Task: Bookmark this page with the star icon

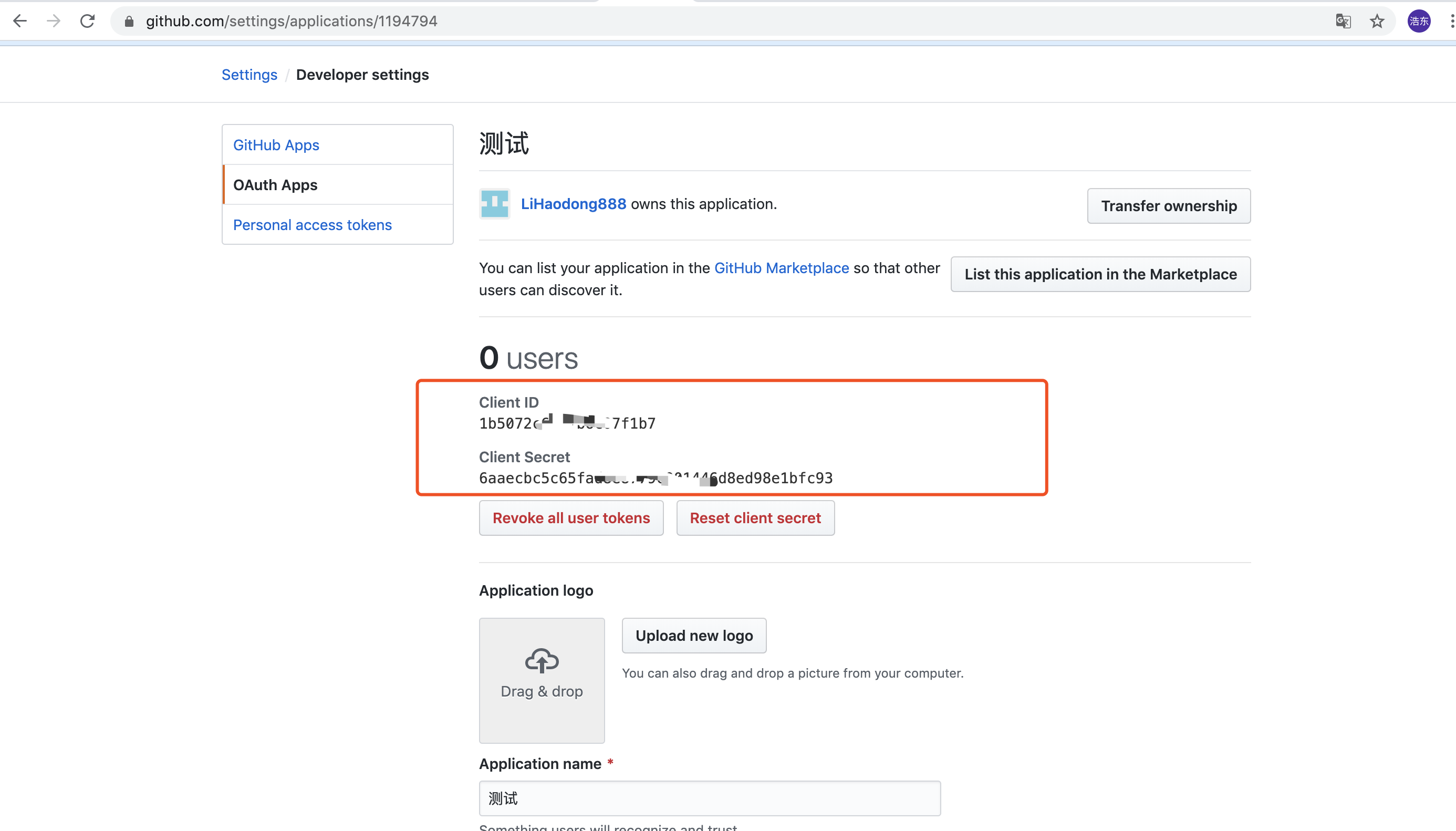Action: (1377, 21)
